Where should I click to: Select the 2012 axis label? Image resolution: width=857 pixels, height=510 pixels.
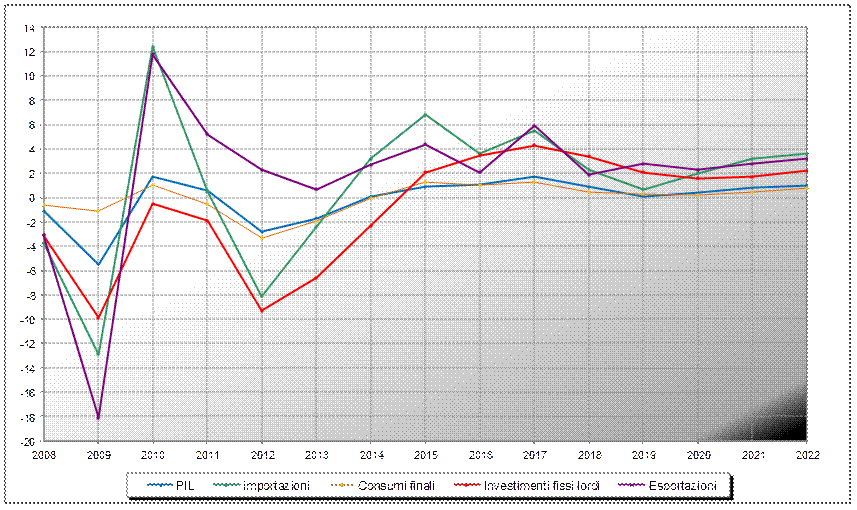coord(262,455)
